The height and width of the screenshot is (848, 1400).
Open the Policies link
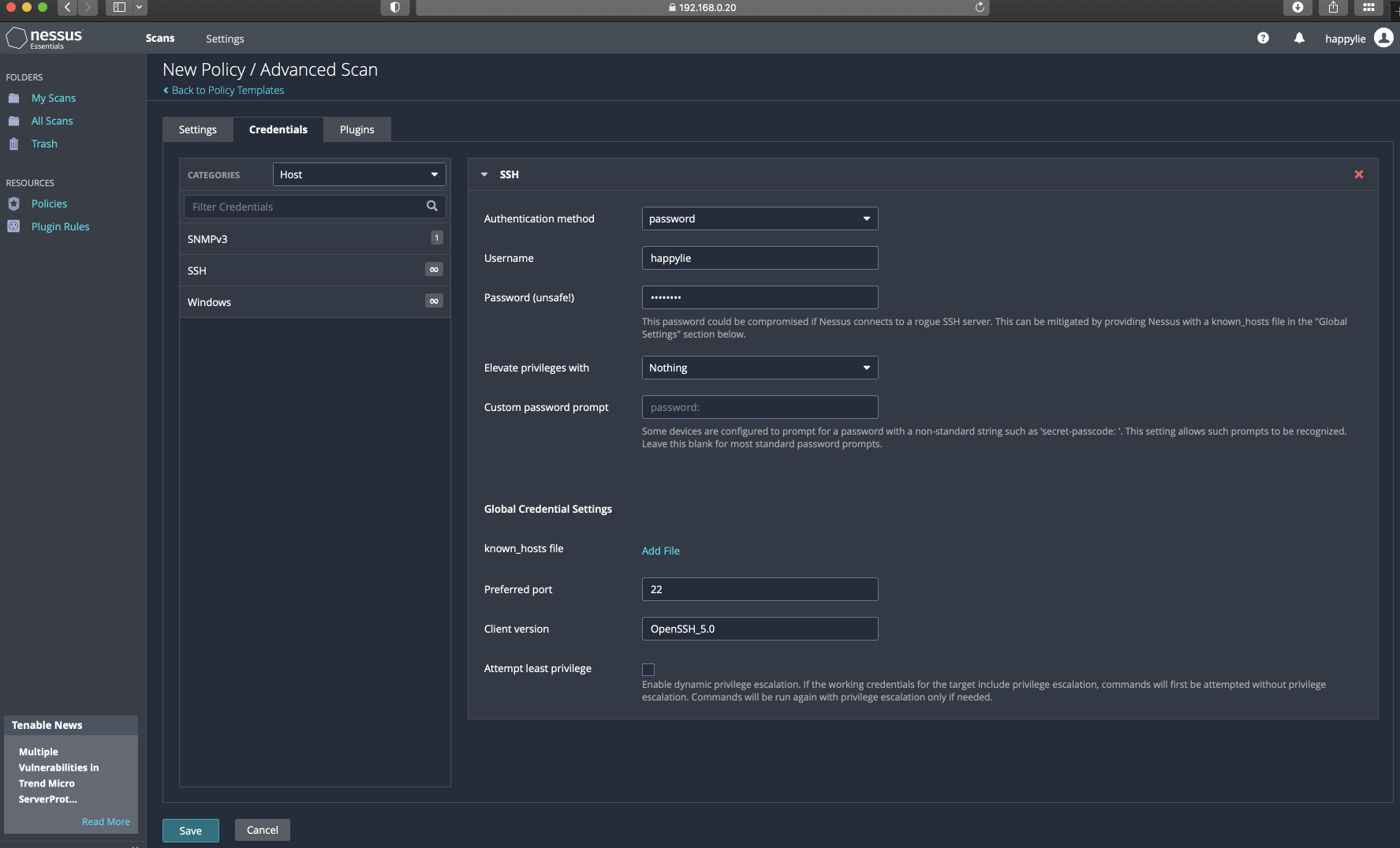pyautogui.click(x=49, y=204)
